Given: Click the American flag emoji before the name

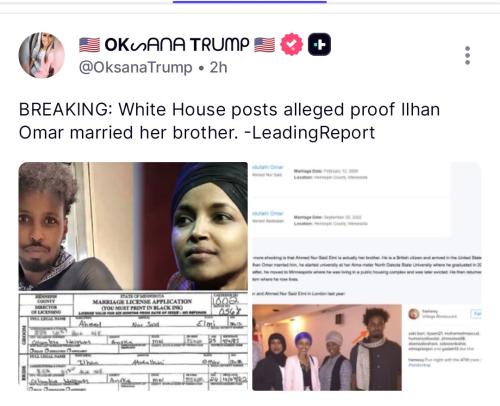Looking at the screenshot, I should tap(89, 44).
